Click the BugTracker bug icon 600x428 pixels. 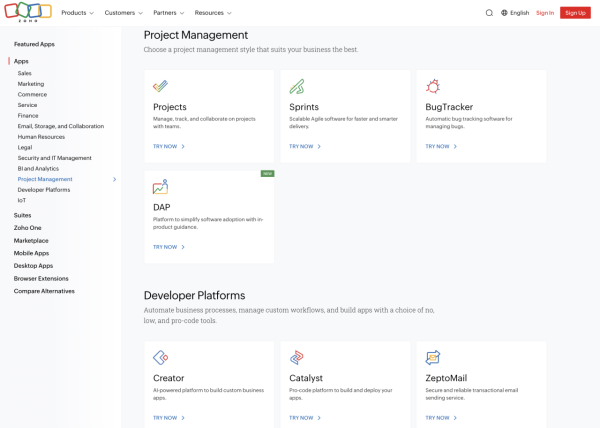pyautogui.click(x=433, y=86)
